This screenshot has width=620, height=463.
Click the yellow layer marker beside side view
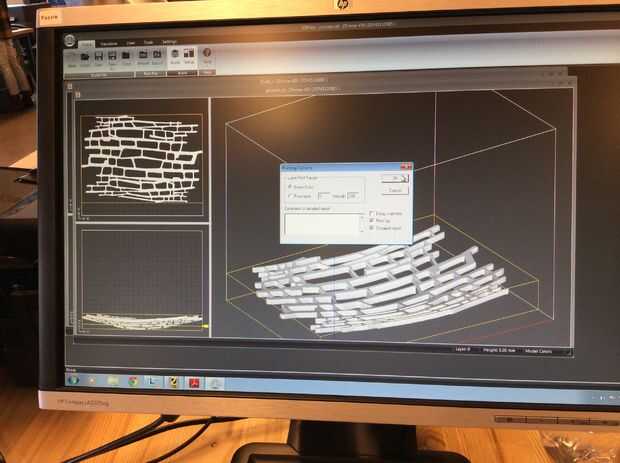205,326
